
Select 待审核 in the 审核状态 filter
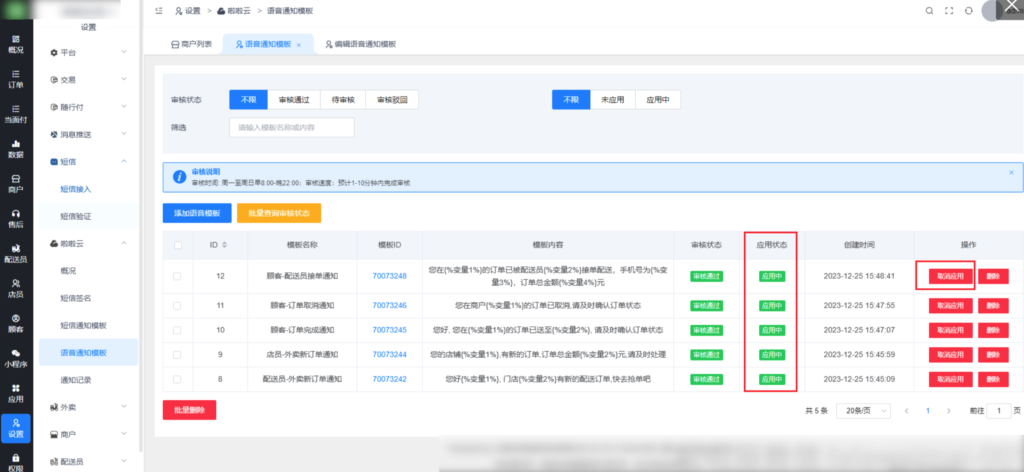click(343, 100)
